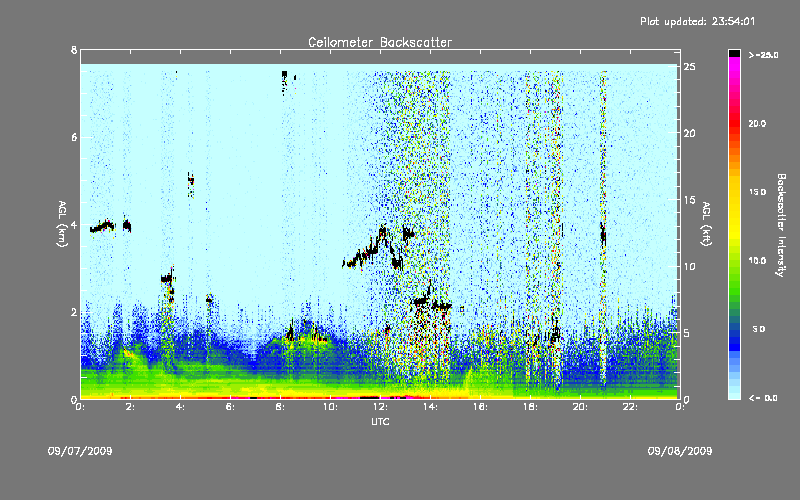The width and height of the screenshot is (800, 500).
Task: Click the left 'AGL (km)' axis label
Action: pos(62,224)
